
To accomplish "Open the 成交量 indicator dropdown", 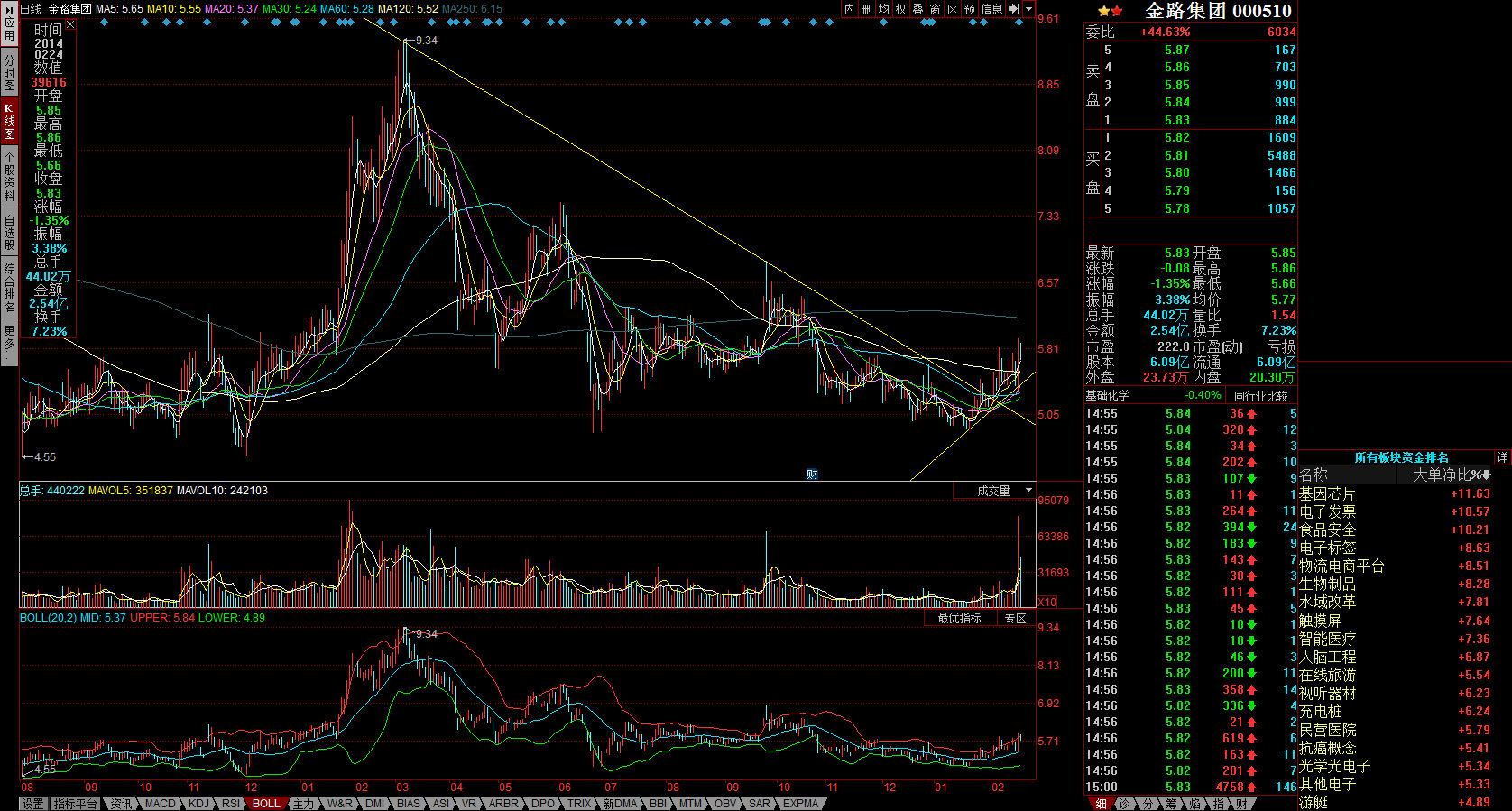I will pyautogui.click(x=1028, y=491).
